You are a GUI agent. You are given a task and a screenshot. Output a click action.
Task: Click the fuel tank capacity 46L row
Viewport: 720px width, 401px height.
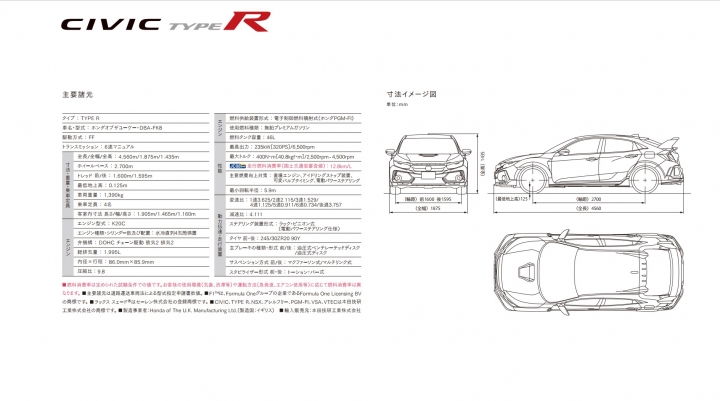[x=294, y=137]
